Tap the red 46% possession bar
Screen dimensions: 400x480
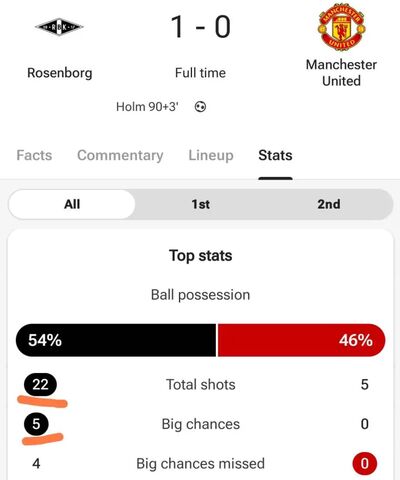[301, 340]
